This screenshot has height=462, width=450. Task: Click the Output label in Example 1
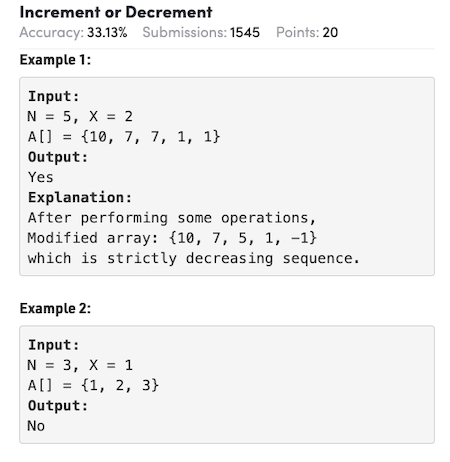point(58,157)
